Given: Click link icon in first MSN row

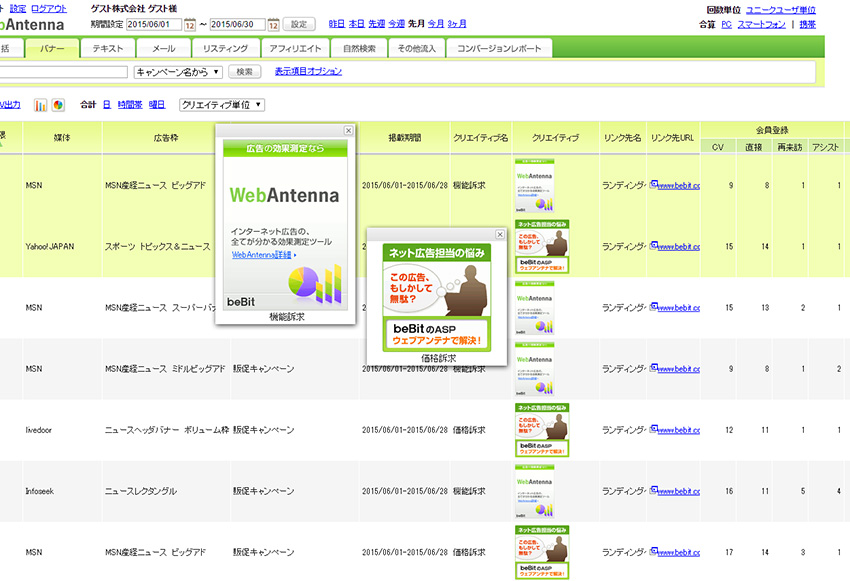Looking at the screenshot, I should 655,185.
